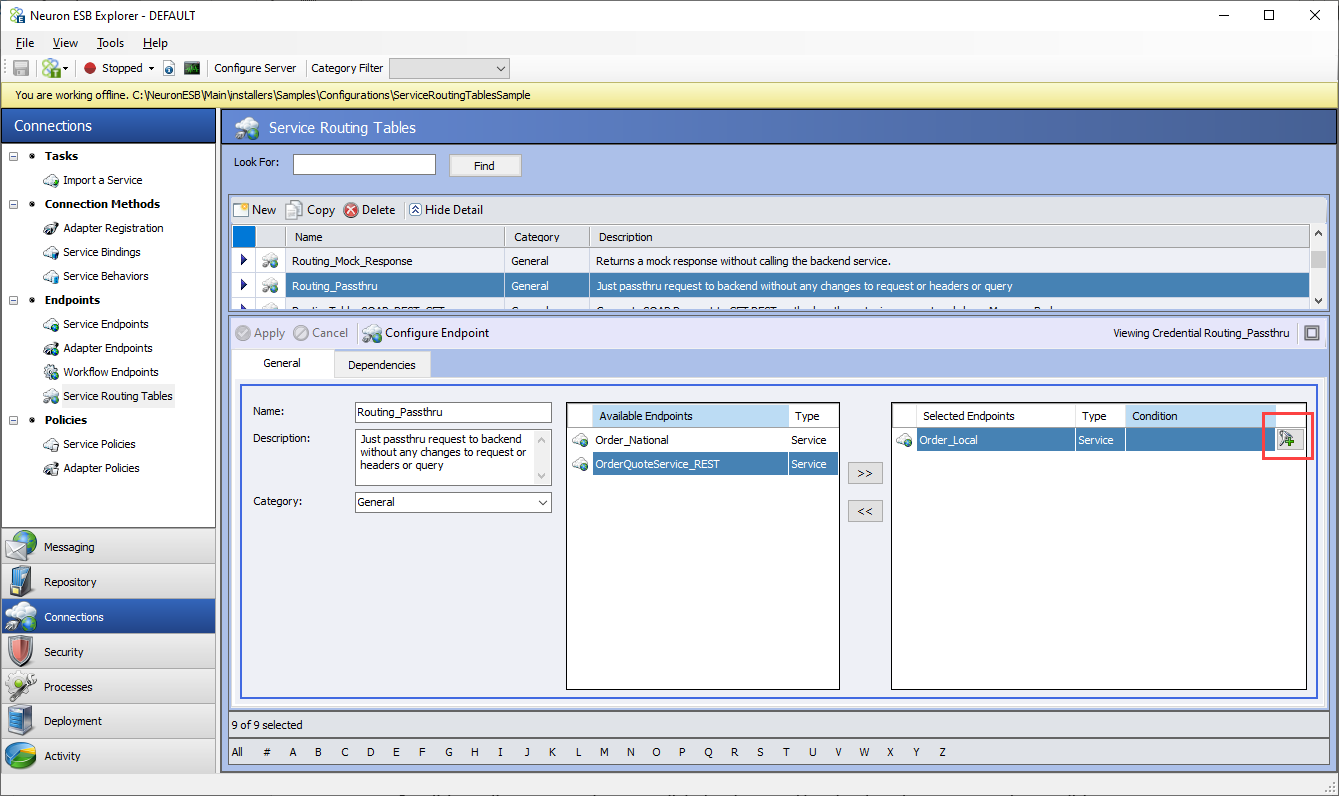The image size is (1339, 796).
Task: Open the Stopped service status dropdown
Action: pos(151,68)
